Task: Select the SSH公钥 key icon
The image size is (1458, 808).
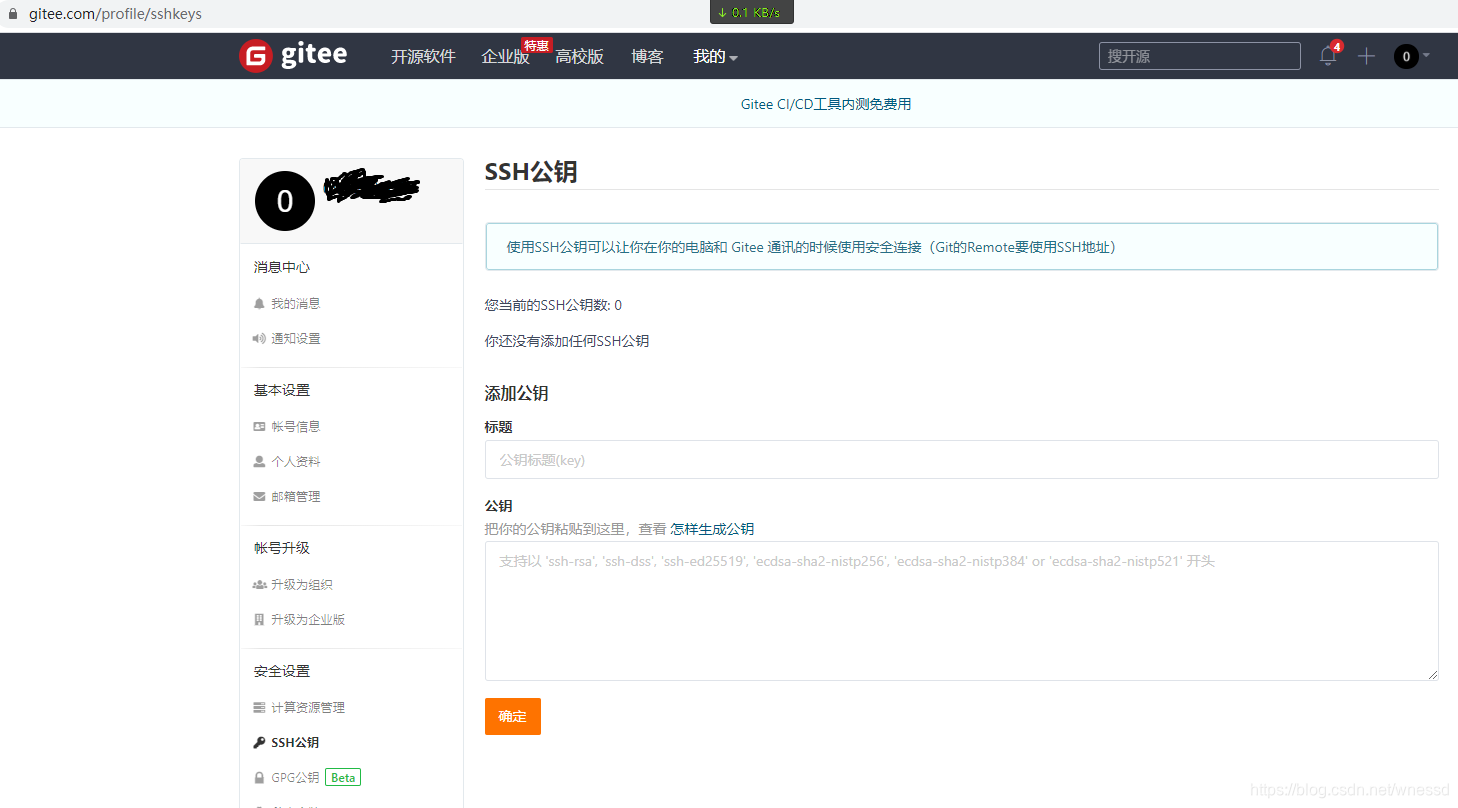Action: (x=259, y=742)
